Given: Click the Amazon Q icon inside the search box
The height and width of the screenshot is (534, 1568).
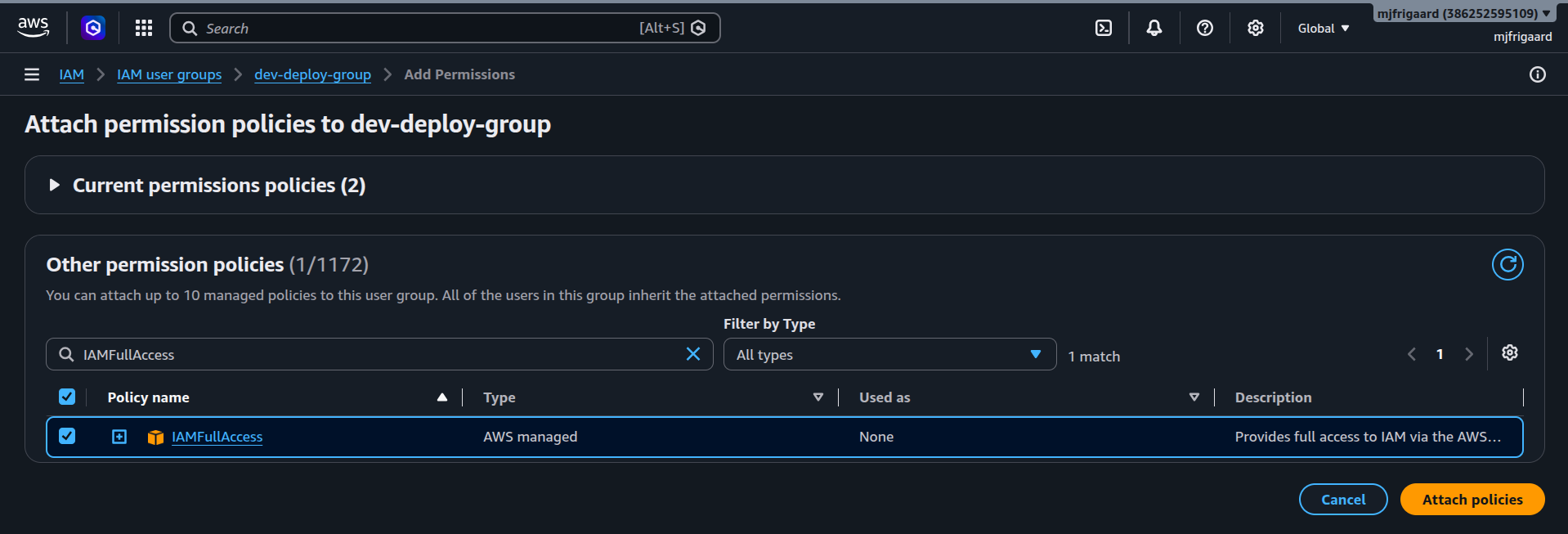Looking at the screenshot, I should point(698,28).
